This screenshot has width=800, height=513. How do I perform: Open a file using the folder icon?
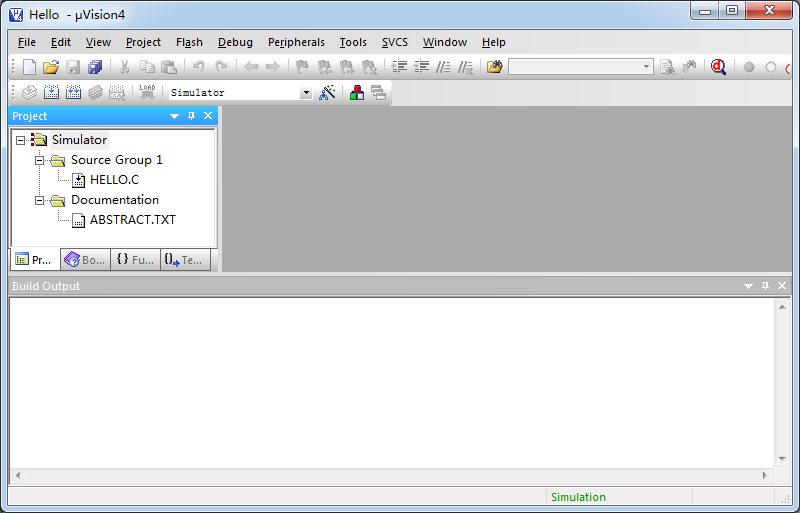[x=51, y=67]
